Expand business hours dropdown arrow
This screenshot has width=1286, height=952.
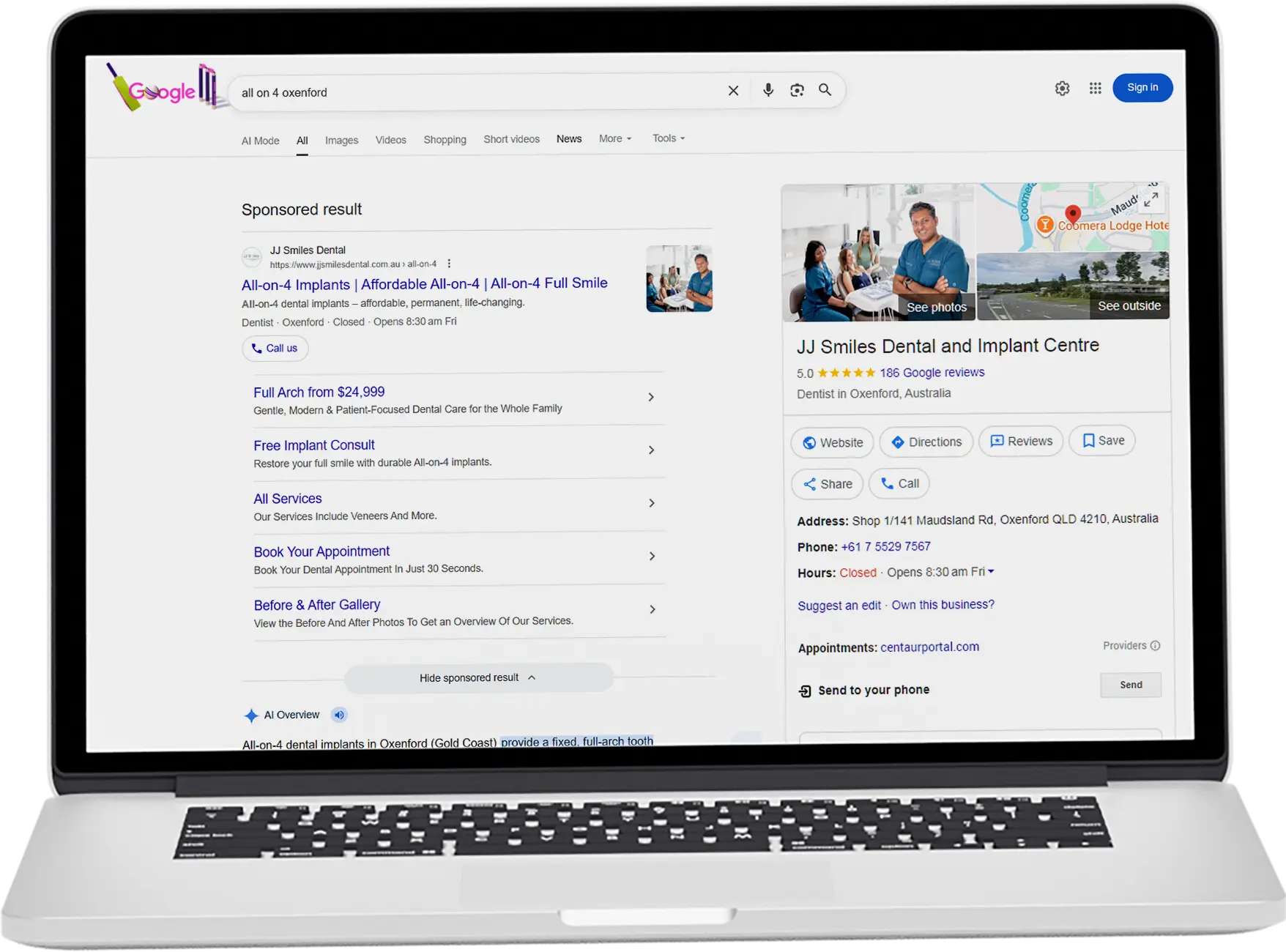pos(991,571)
